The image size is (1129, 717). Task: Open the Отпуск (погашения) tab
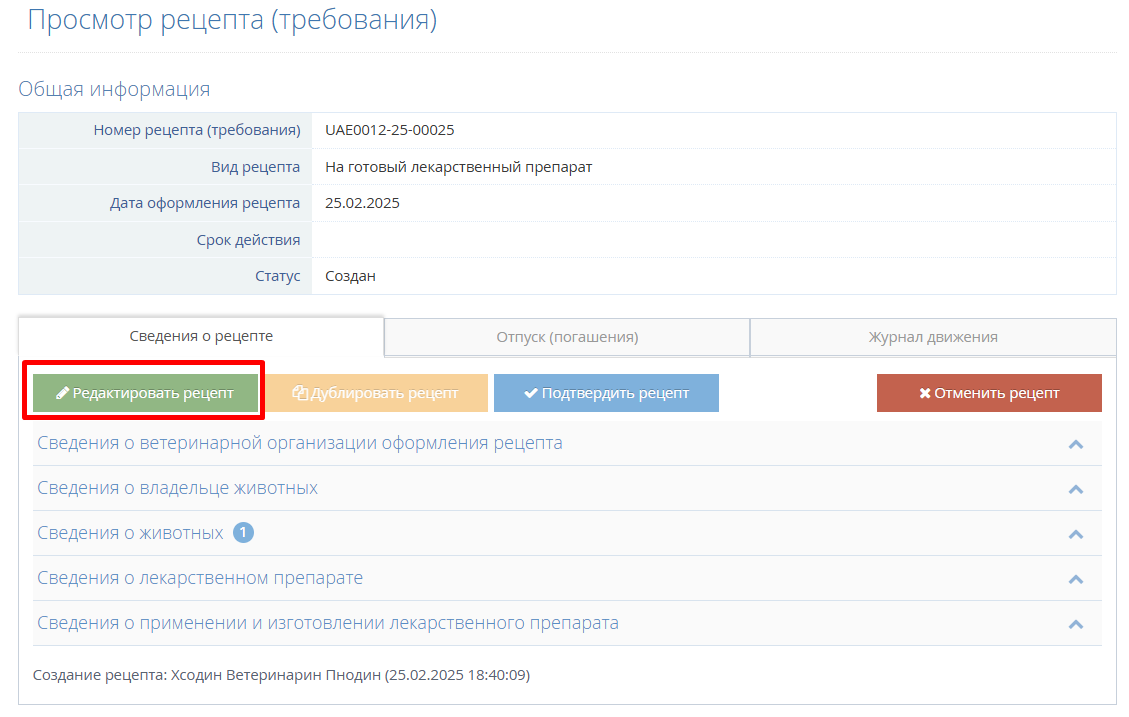[567, 337]
